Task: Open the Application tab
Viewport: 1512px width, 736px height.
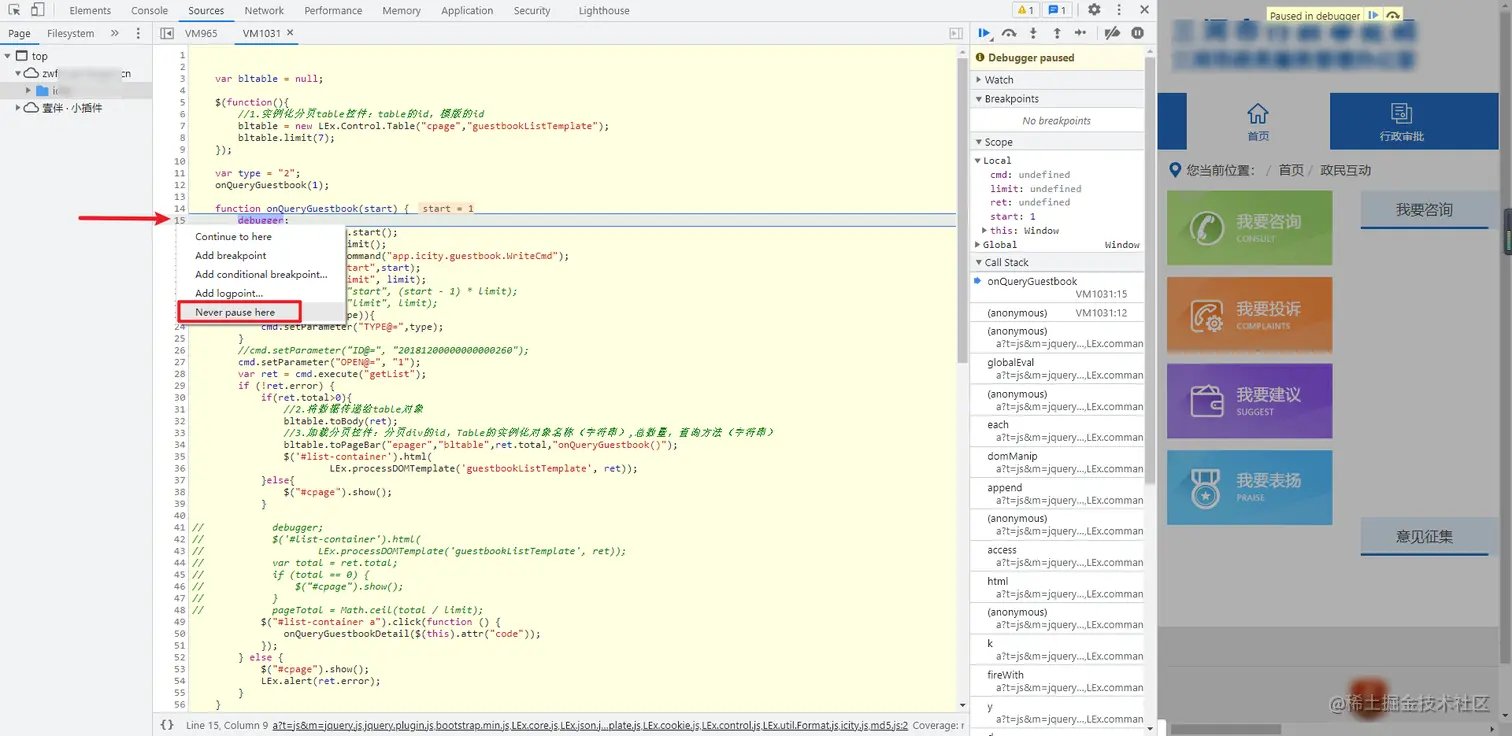Action: pos(467,10)
